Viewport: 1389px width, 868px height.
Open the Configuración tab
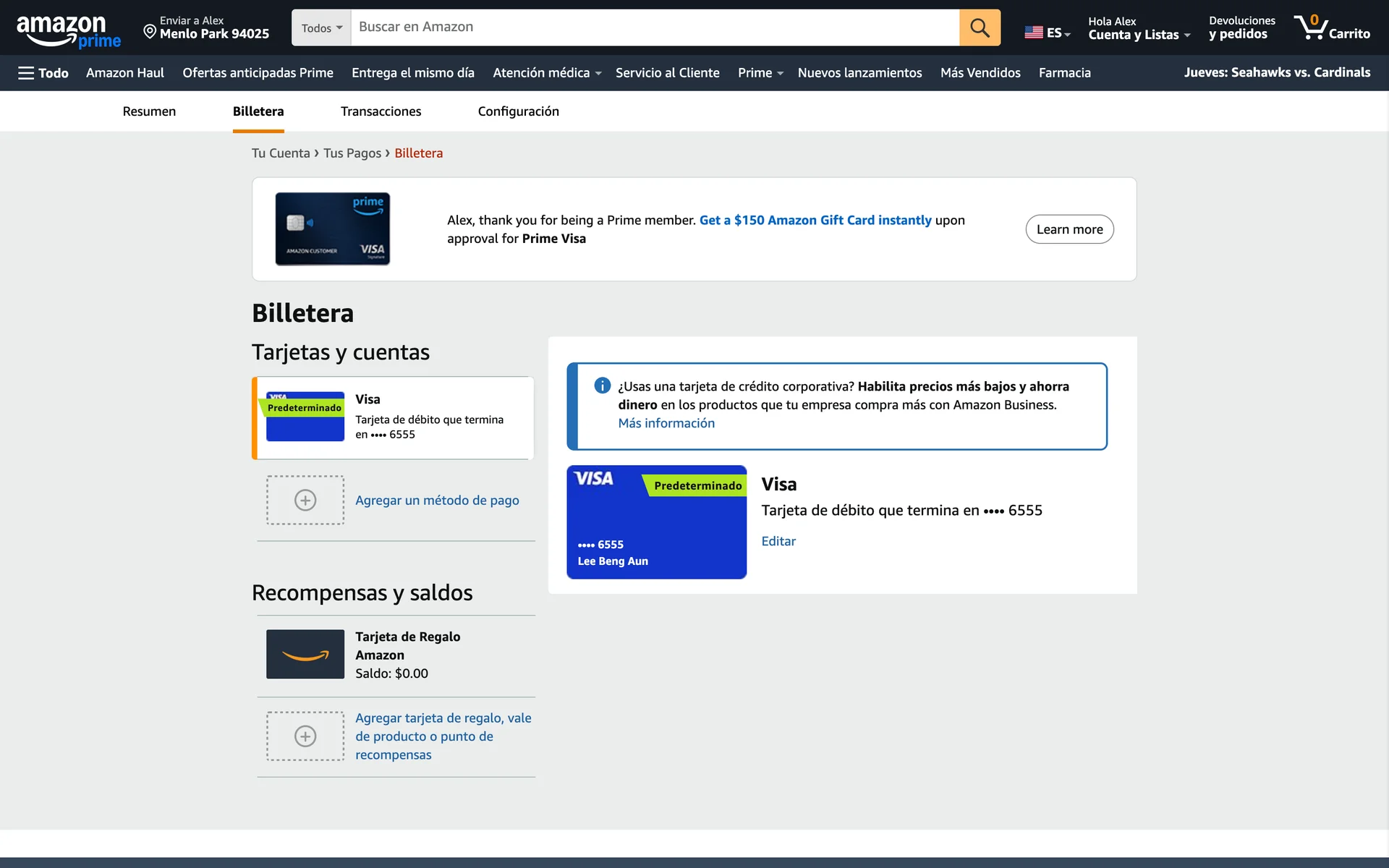pos(518,111)
